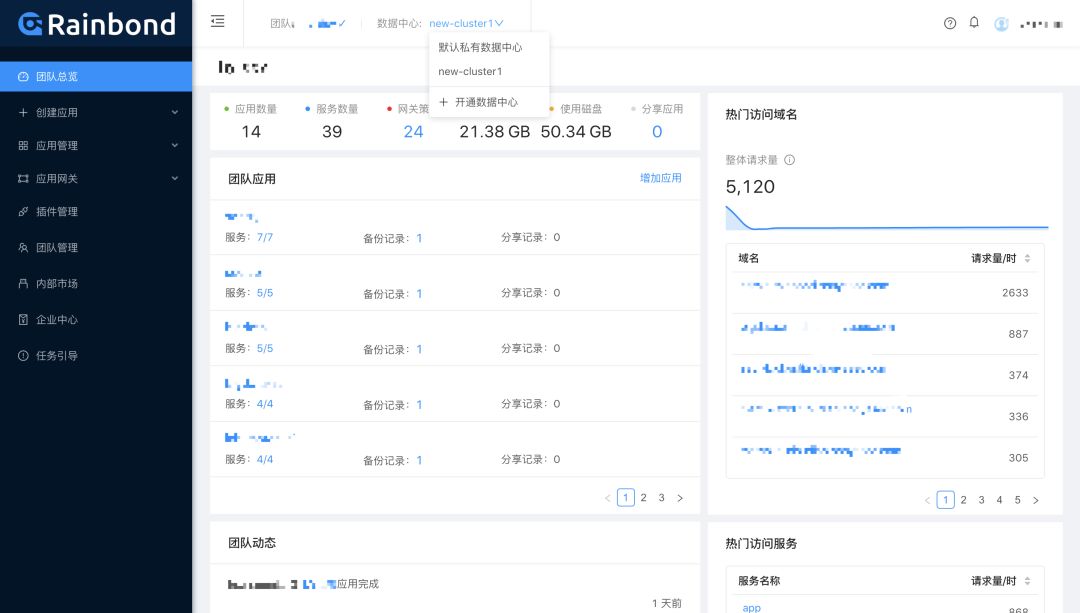The image size is (1080, 613).
Task: Click the Rainbond logo
Action: [x=96, y=24]
